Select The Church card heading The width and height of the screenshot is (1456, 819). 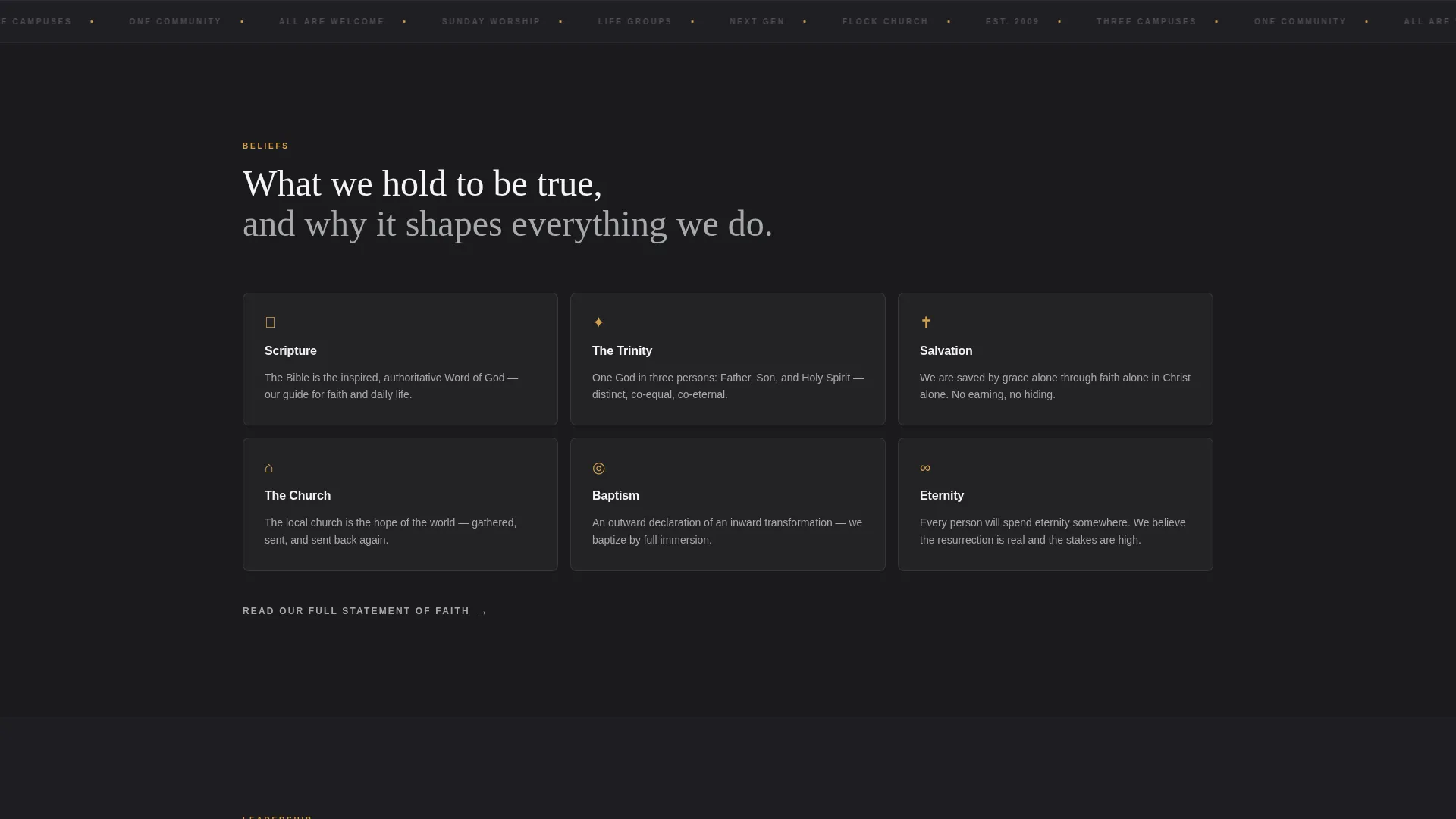pos(297,495)
